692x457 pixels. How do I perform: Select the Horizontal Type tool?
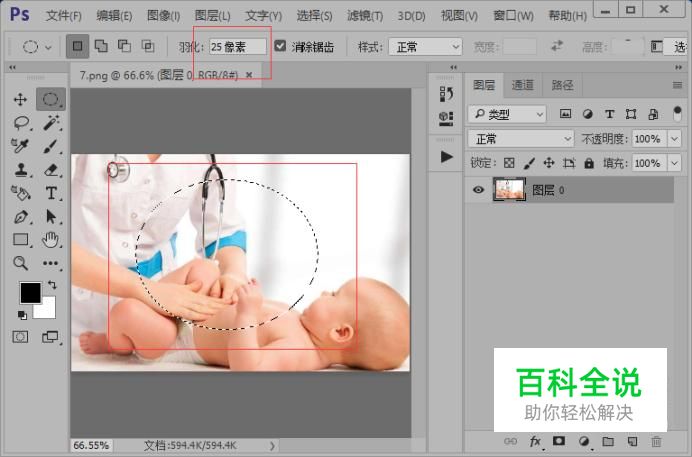point(51,193)
